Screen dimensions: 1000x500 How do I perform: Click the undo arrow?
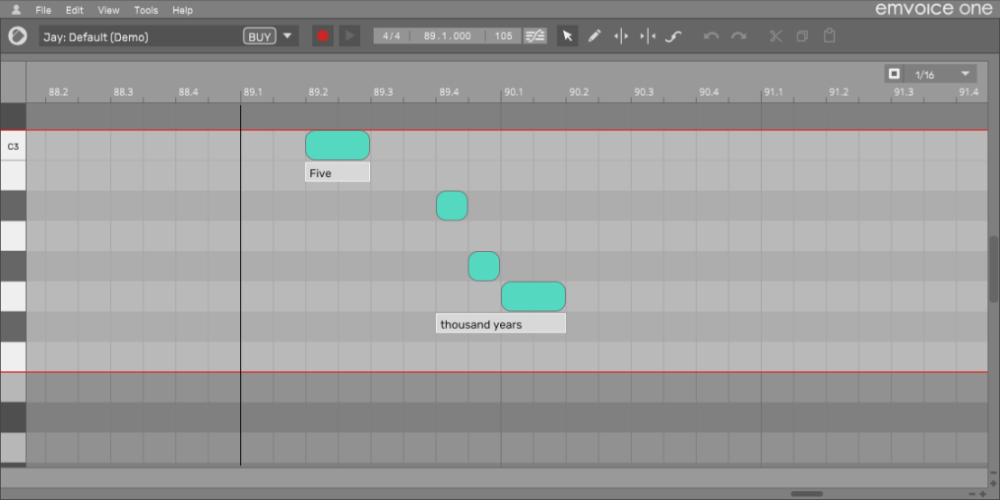coord(711,36)
